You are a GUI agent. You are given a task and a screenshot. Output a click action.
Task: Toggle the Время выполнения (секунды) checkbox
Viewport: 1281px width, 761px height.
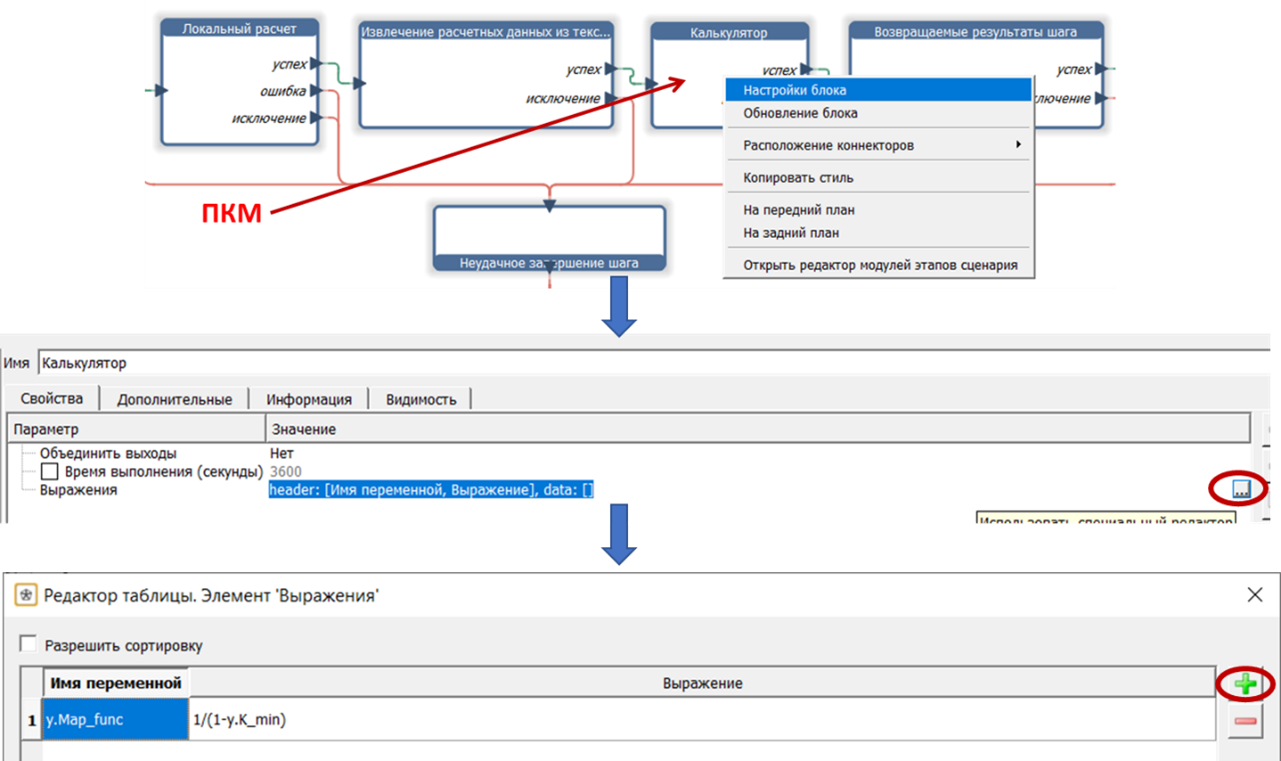click(49, 471)
